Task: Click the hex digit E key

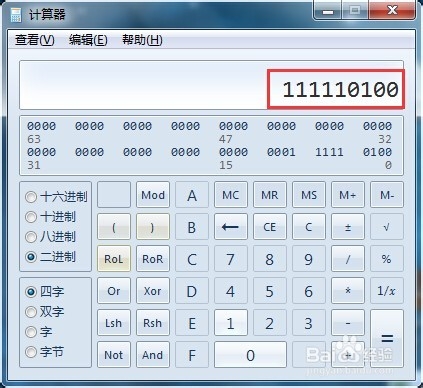Action: [192, 323]
